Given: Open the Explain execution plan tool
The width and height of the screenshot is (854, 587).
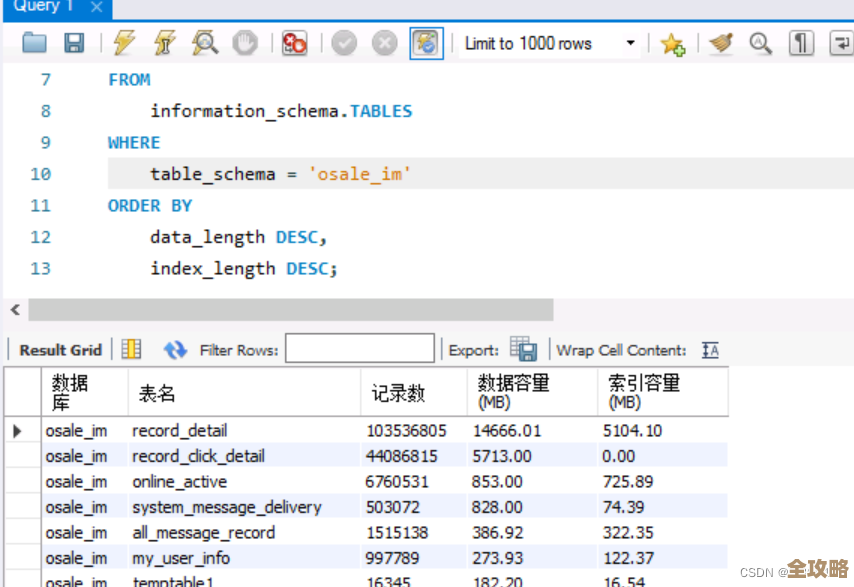Looking at the screenshot, I should 205,43.
